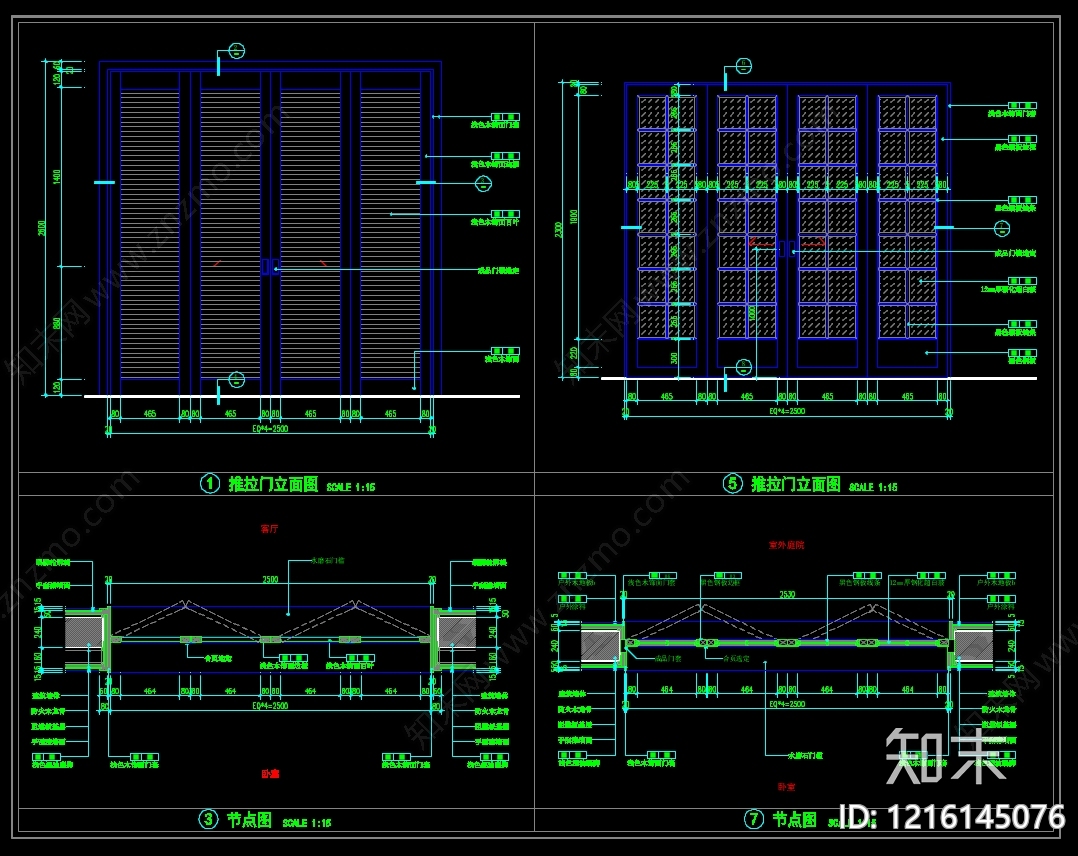Click section callout bubble below drawing 1 door

click(x=236, y=380)
